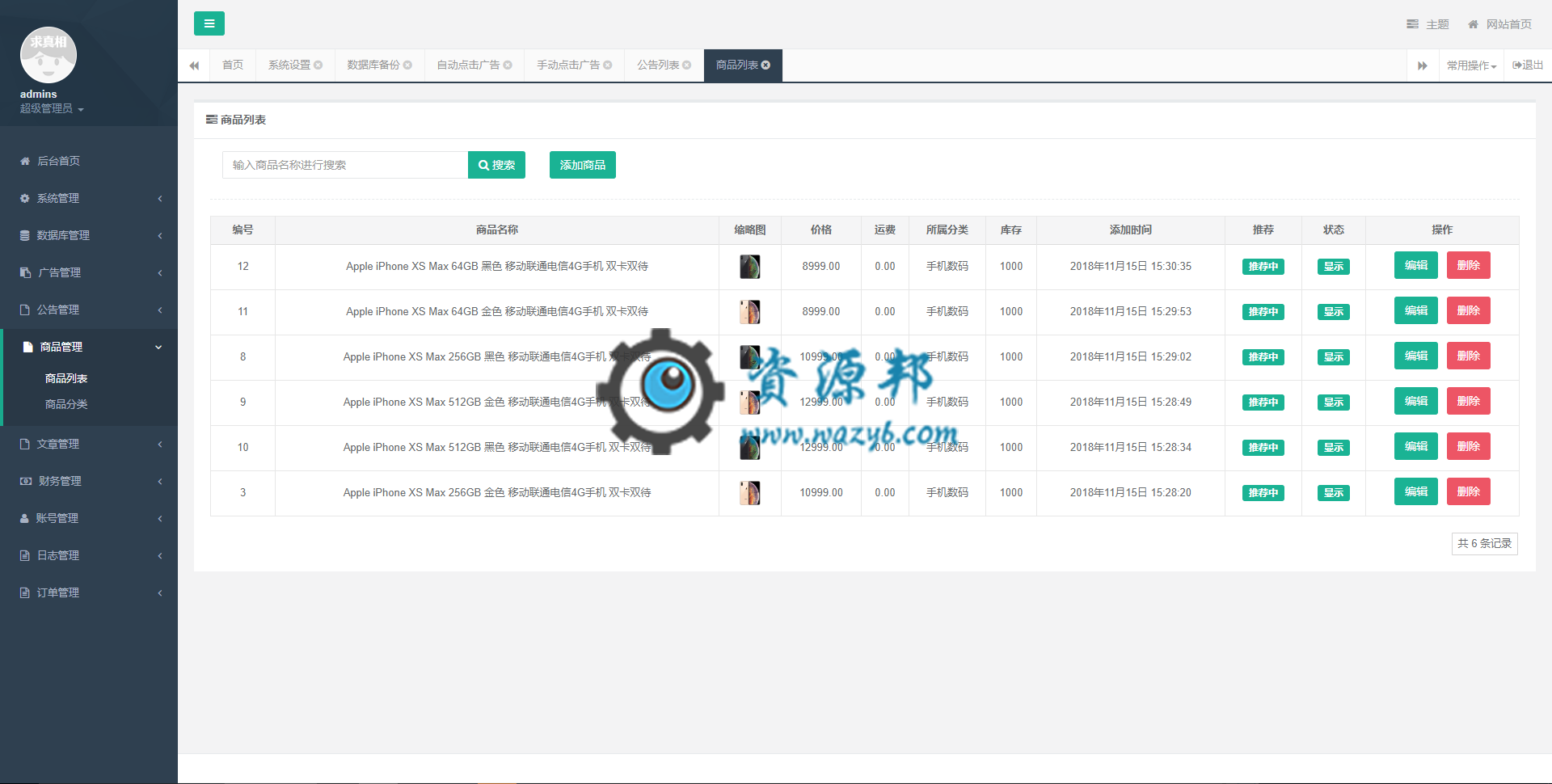Close the 公告列表 tab via its x icon
This screenshot has width=1552, height=784.
687,65
